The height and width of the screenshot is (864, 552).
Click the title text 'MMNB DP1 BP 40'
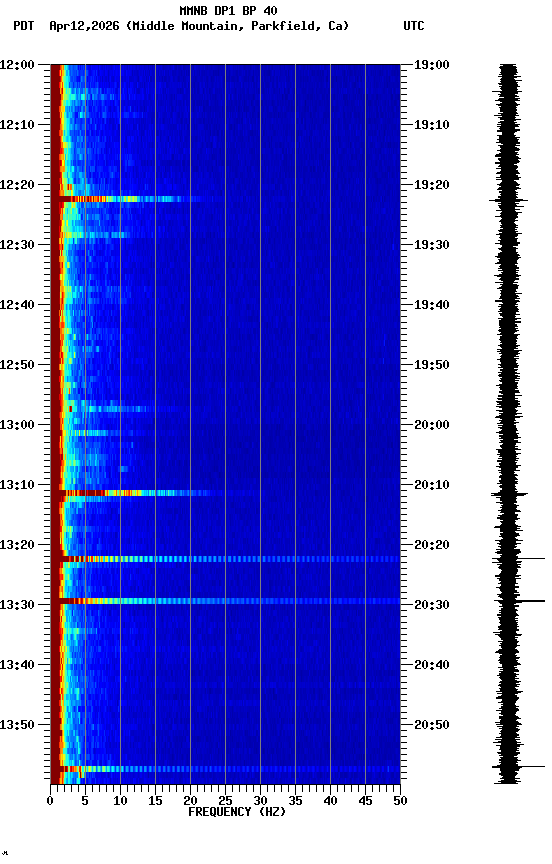pyautogui.click(x=228, y=10)
